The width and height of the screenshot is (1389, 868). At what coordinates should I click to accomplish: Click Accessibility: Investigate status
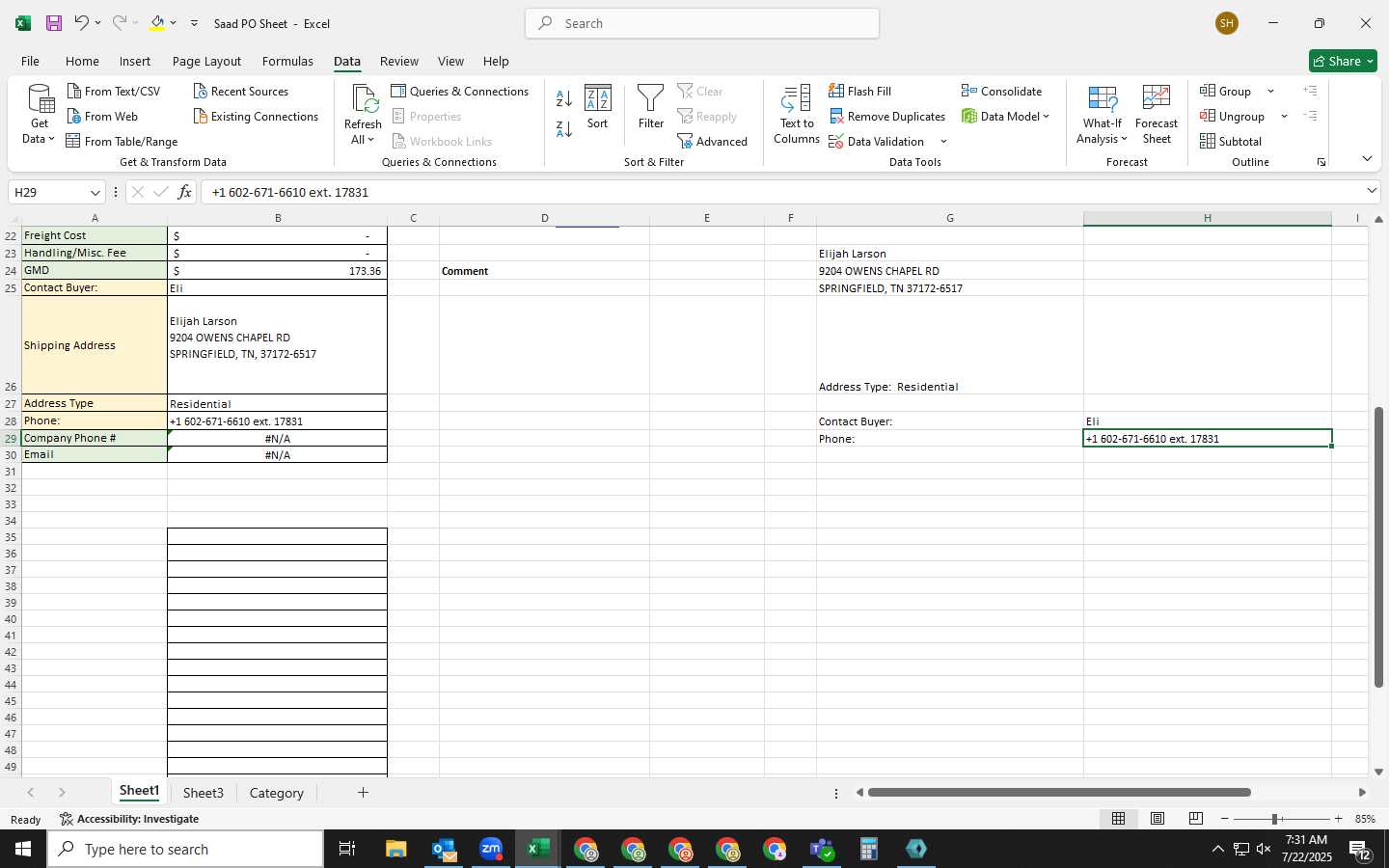pos(129,819)
